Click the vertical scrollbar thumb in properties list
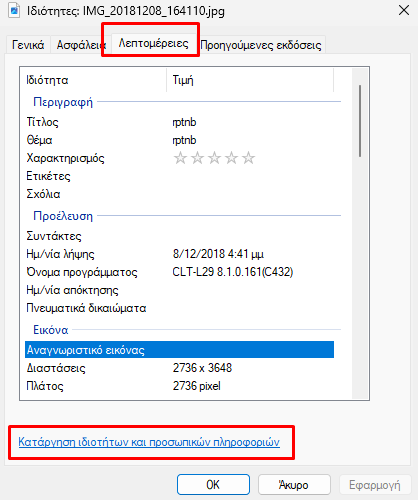418x500 pixels. (360, 121)
